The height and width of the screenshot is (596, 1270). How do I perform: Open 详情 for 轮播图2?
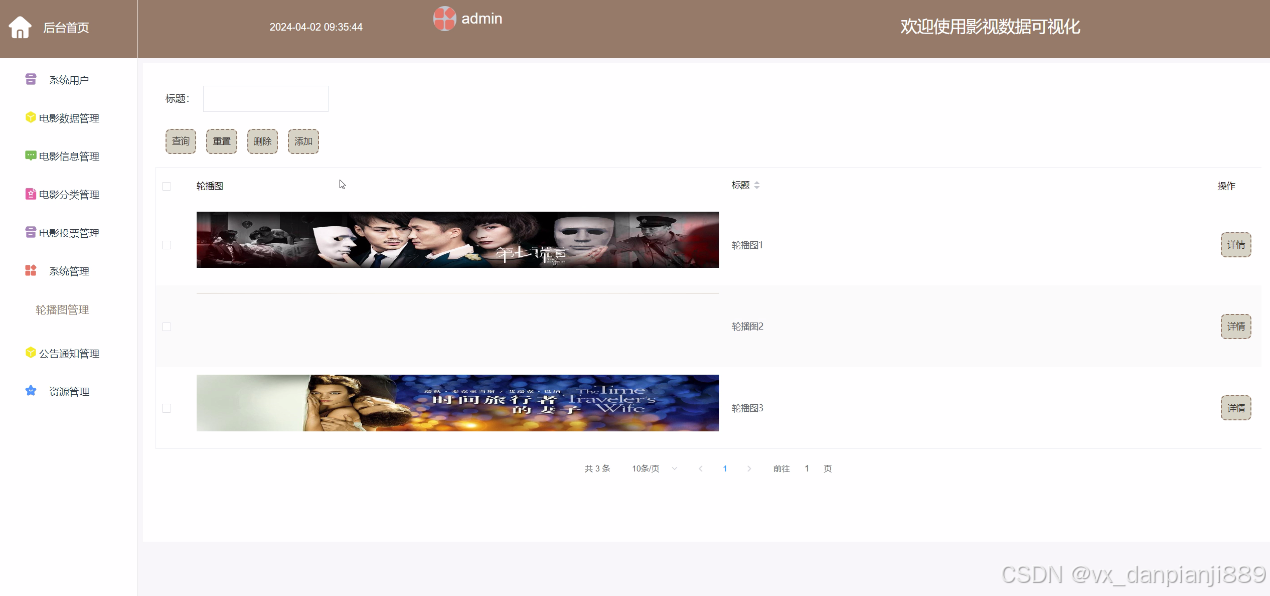(1236, 326)
